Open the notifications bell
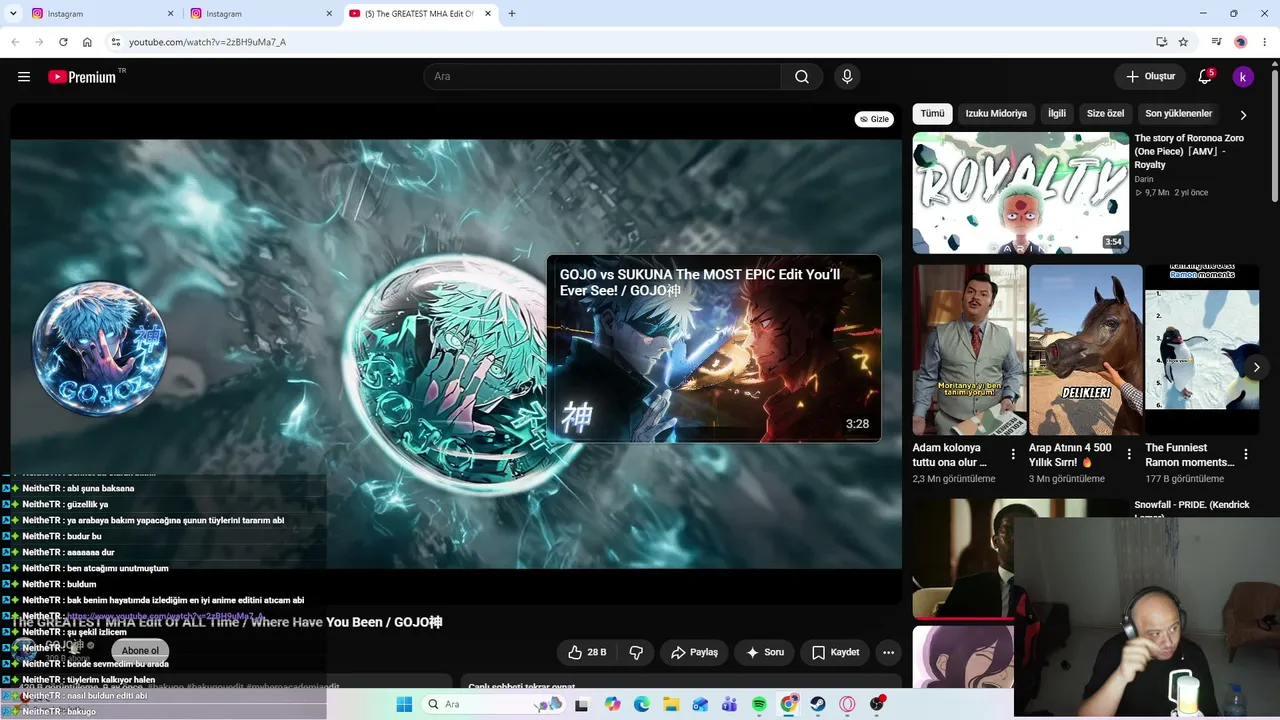1280x720 pixels. 1205,77
